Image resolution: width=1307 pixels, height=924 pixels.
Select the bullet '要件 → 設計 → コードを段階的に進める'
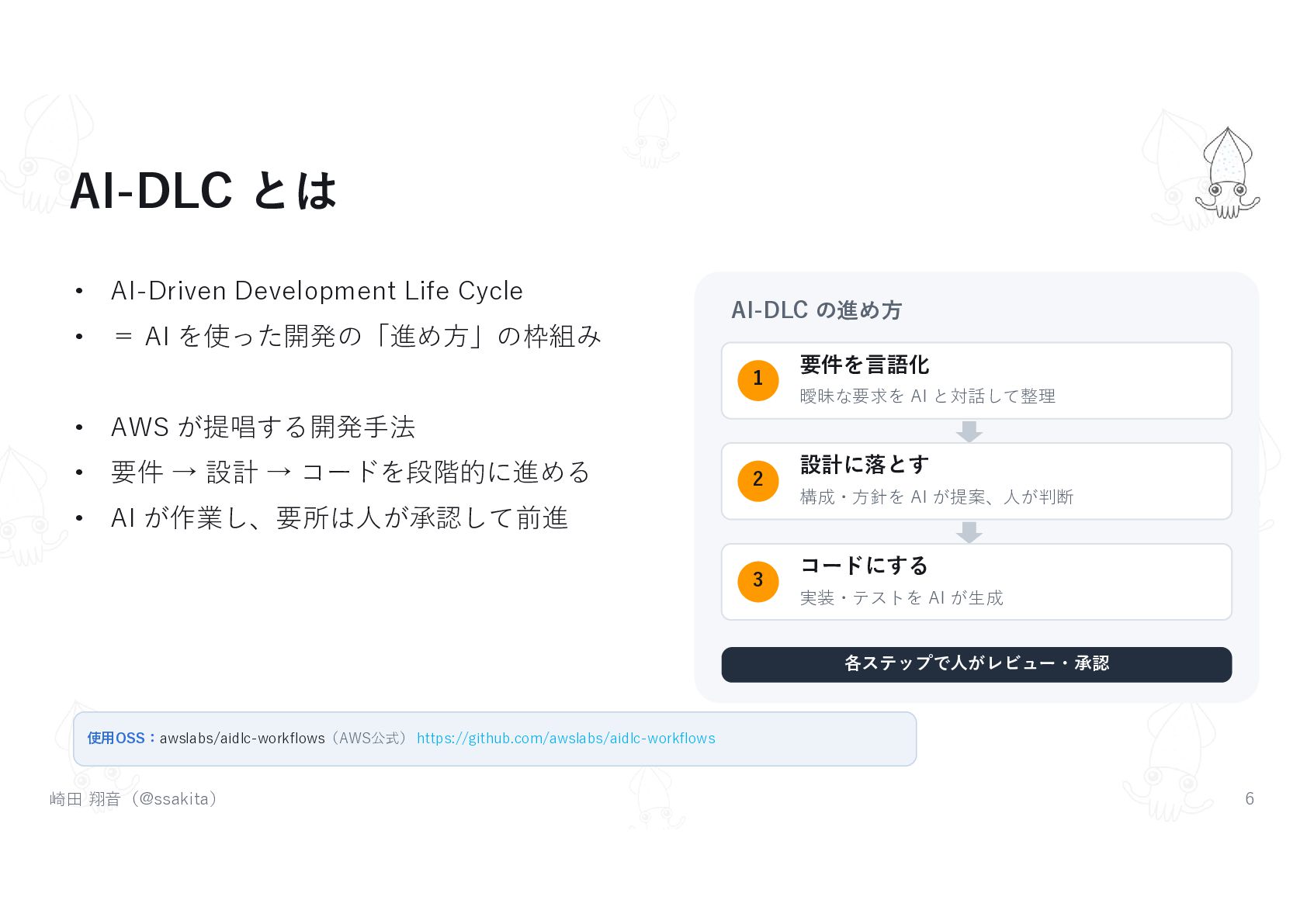point(351,472)
